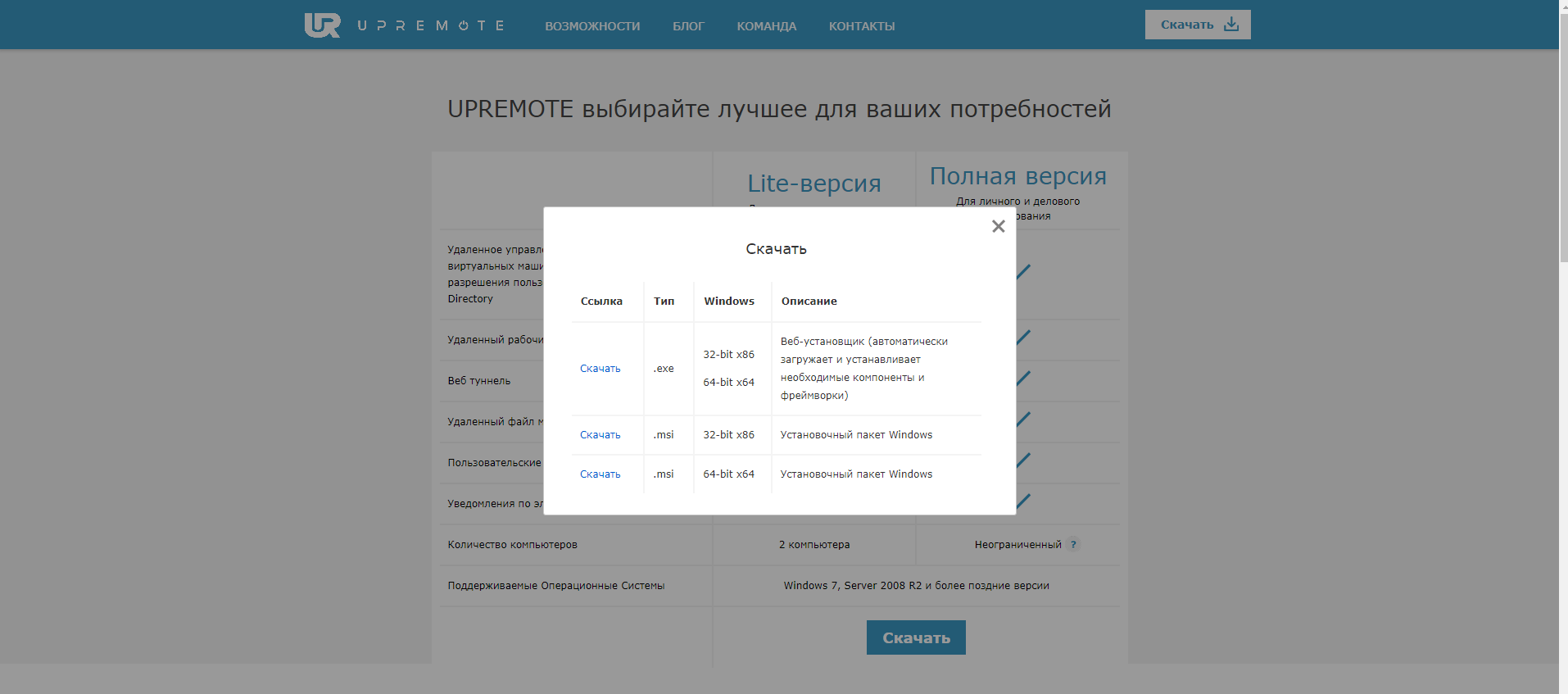Open the ВОЗМОЖНОСТИ menu item
Viewport: 1568px width, 694px height.
(x=592, y=26)
